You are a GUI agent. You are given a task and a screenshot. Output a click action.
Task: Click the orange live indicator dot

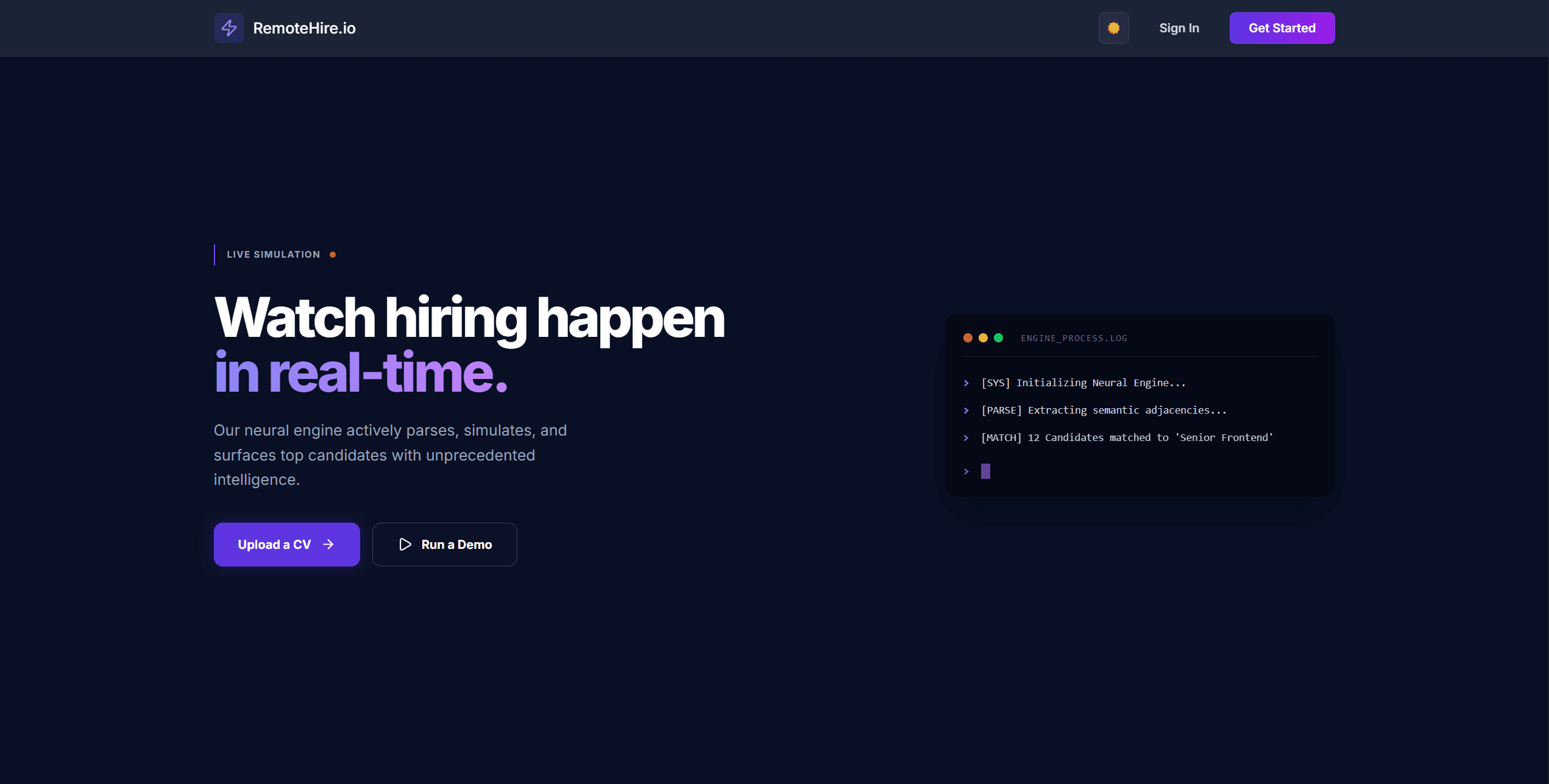[x=333, y=255]
